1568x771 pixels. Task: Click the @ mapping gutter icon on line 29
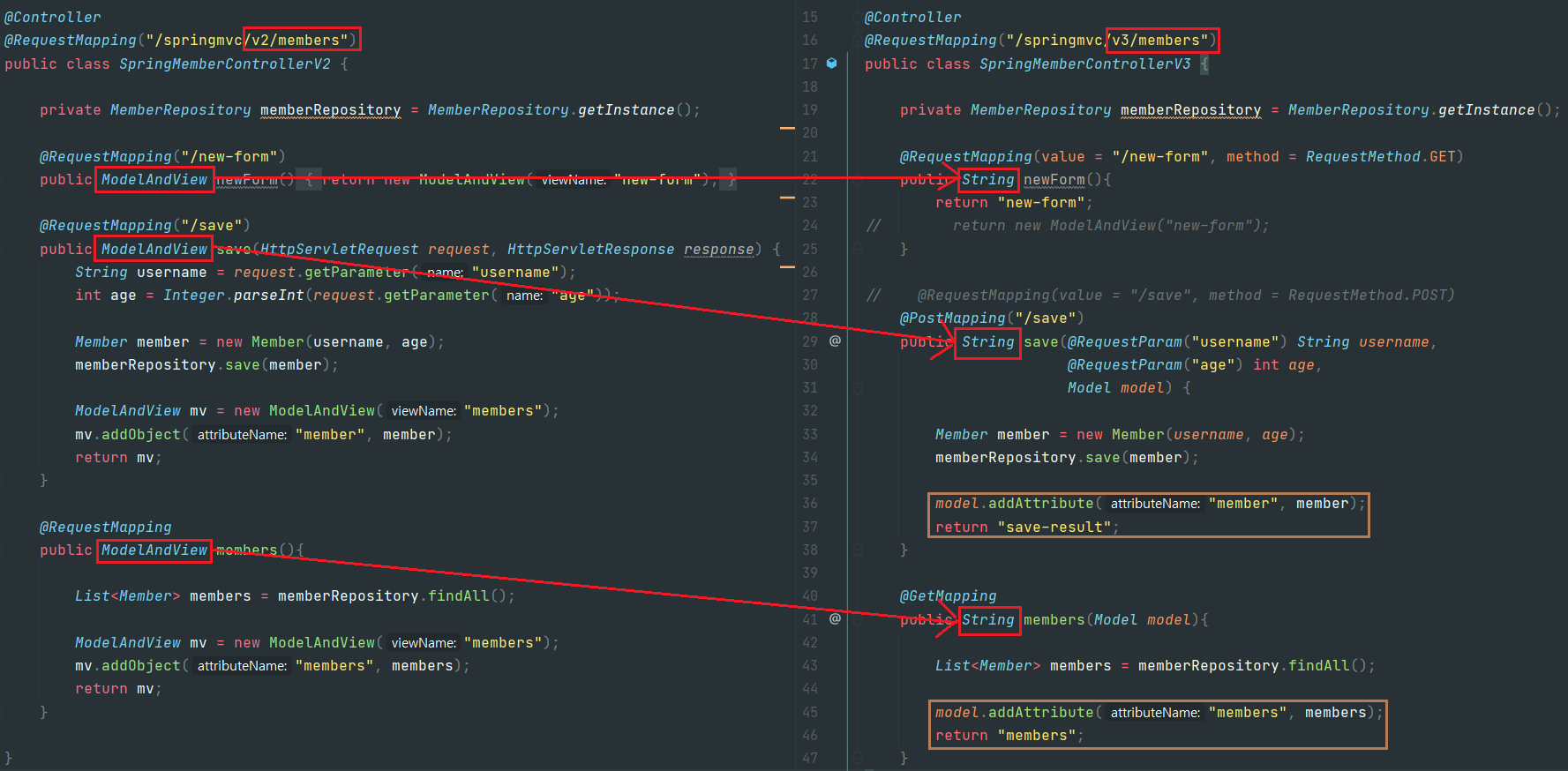pyautogui.click(x=835, y=341)
